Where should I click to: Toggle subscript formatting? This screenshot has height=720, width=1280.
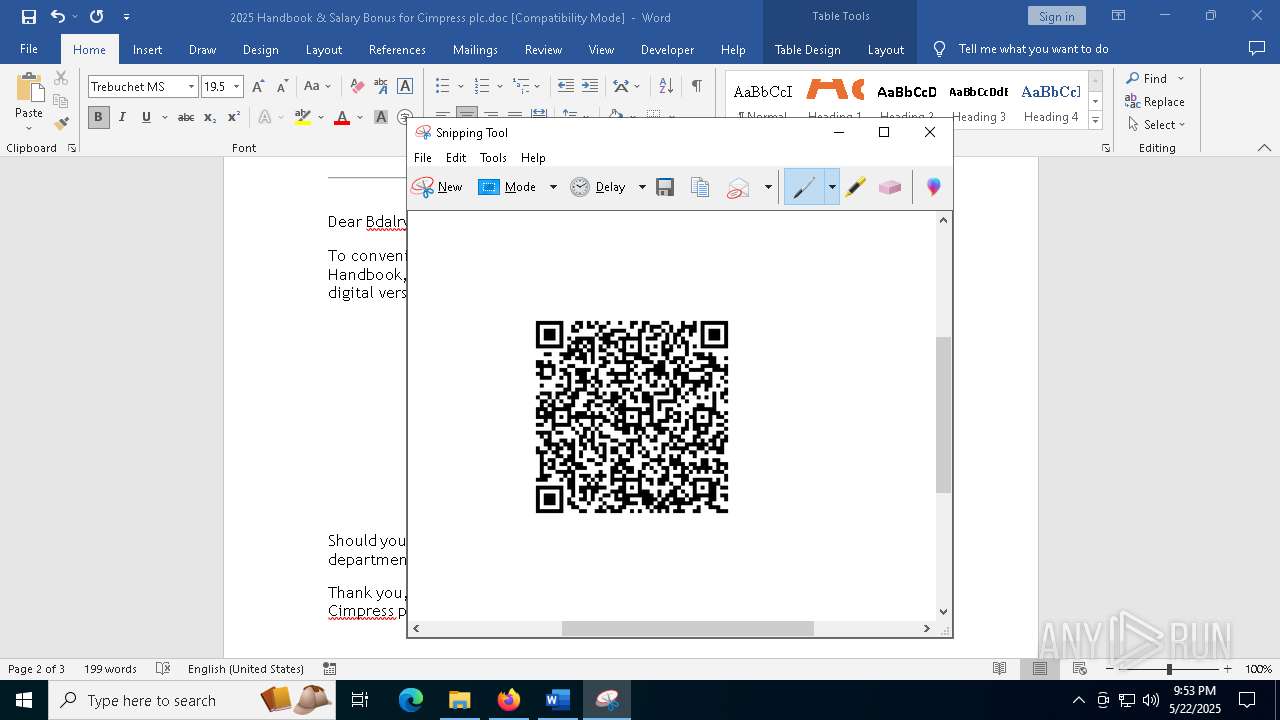click(210, 117)
